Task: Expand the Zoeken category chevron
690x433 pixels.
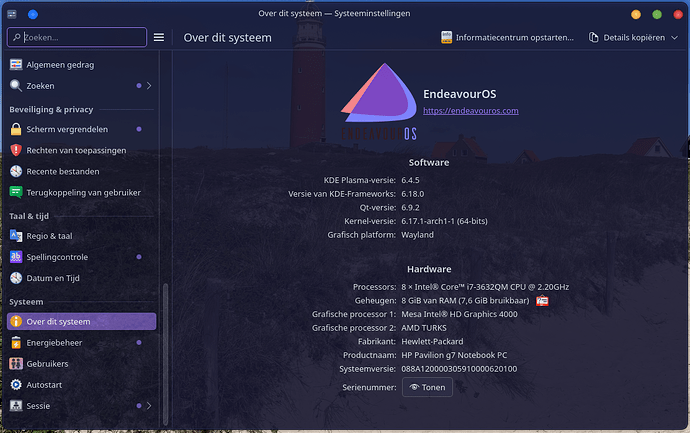Action: (149, 86)
